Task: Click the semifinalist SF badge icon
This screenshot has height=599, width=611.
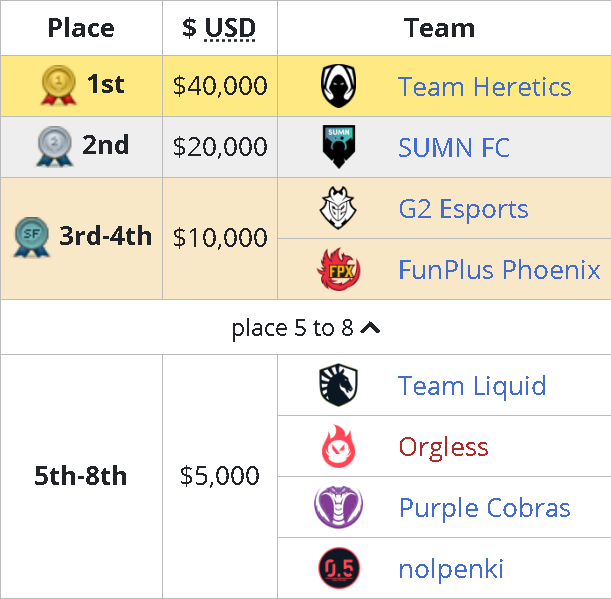Action: tap(32, 238)
